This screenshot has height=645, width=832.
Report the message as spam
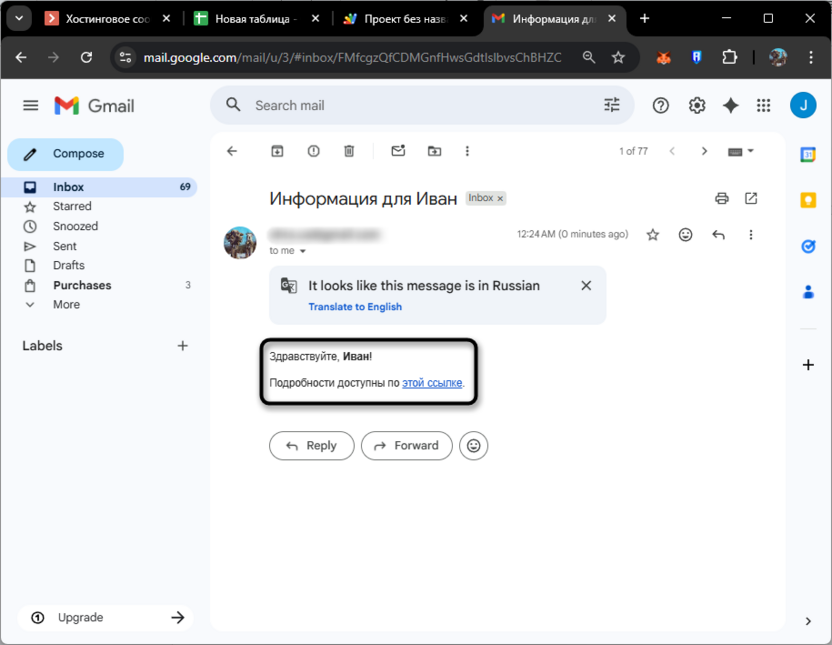point(313,150)
